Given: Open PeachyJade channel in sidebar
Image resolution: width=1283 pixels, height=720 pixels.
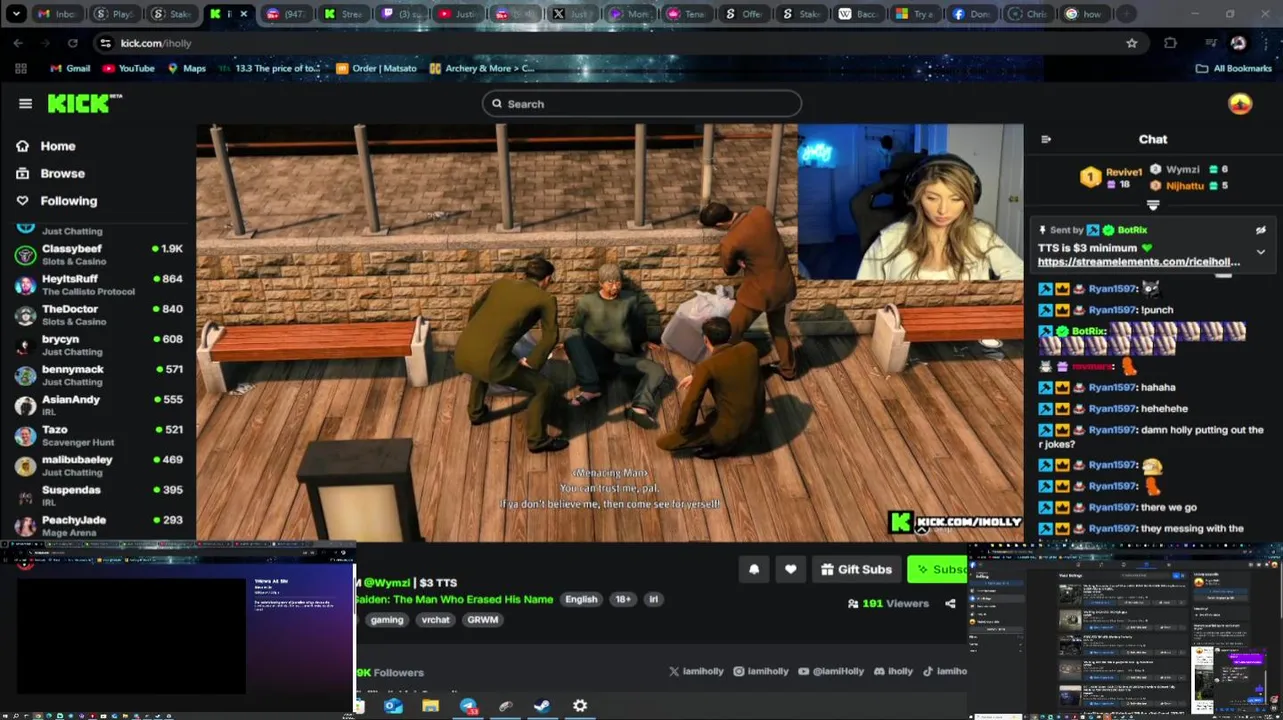Looking at the screenshot, I should tap(98, 525).
